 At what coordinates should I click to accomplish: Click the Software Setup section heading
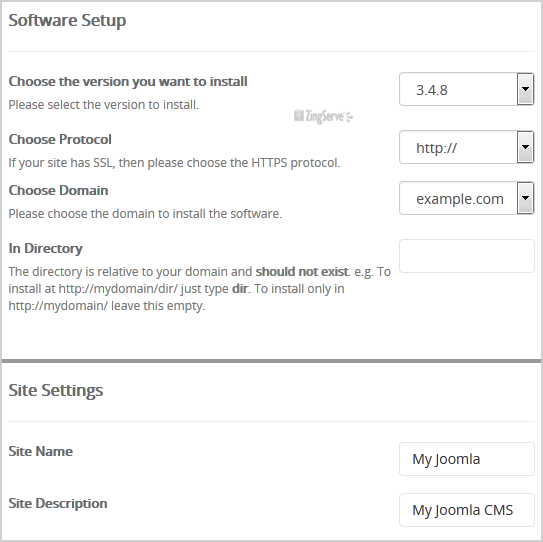pos(67,20)
